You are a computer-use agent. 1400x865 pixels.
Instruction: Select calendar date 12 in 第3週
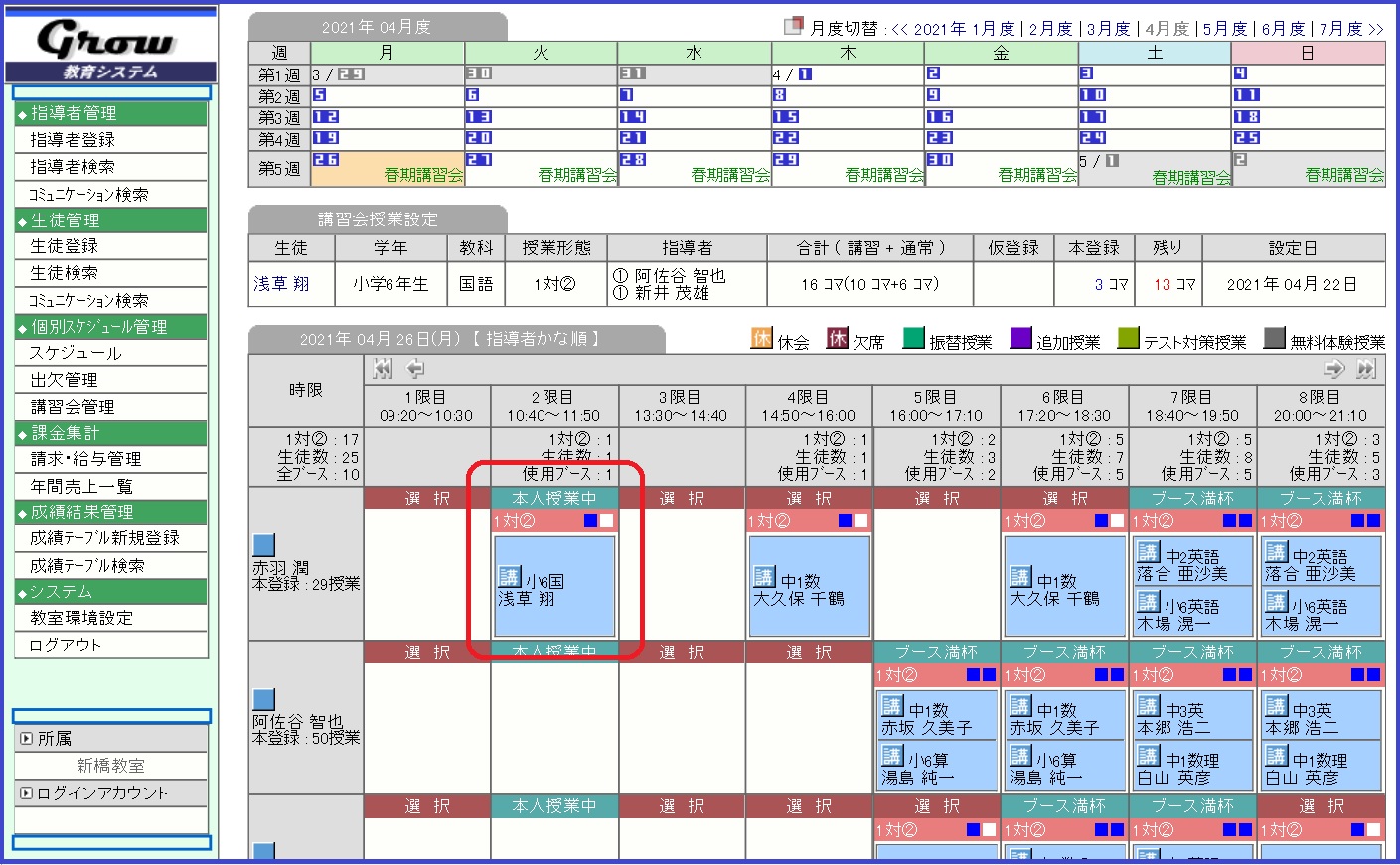tap(326, 116)
